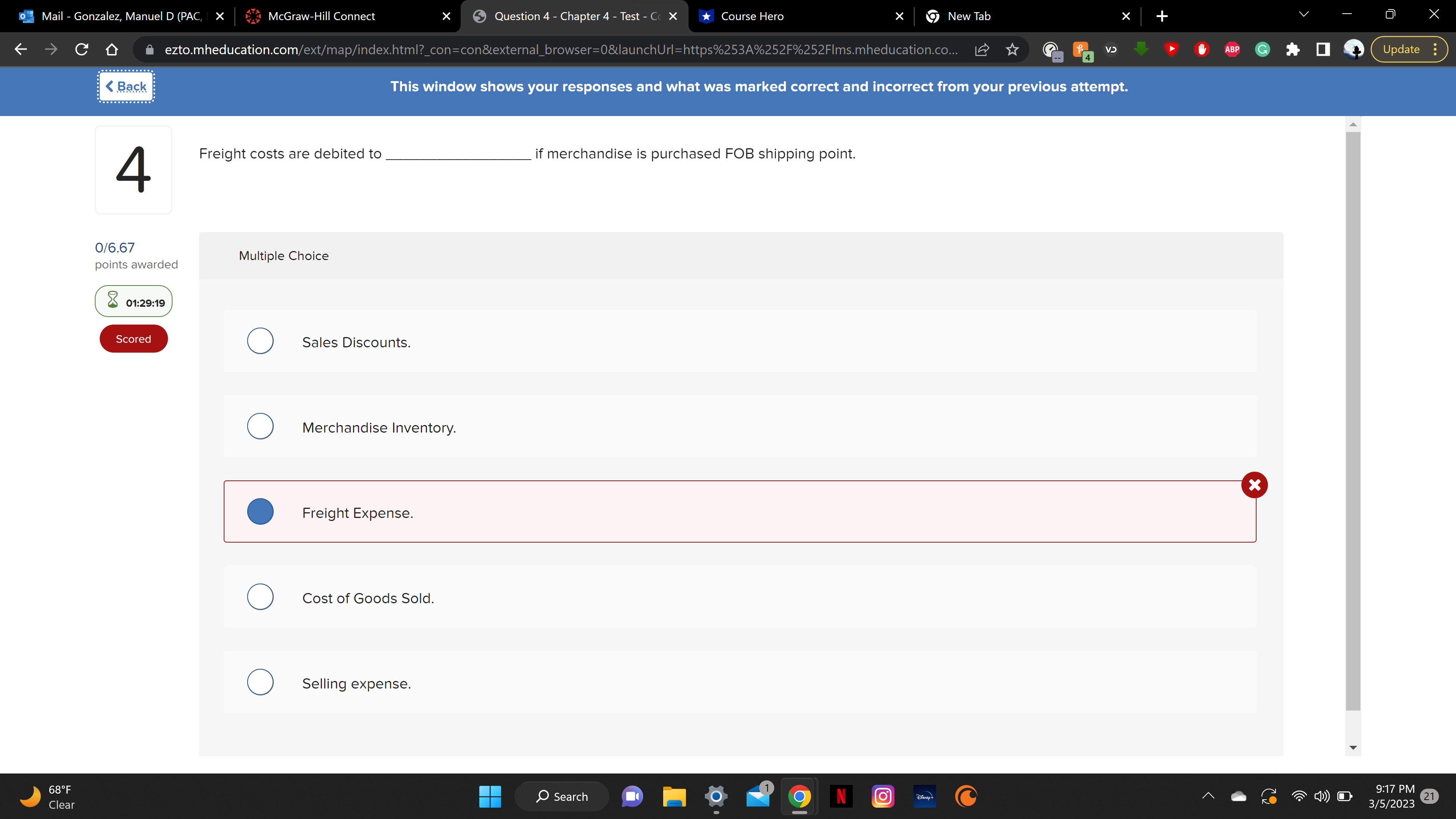Switch to the Course Hero tab
The image size is (1456, 819).
tap(752, 16)
